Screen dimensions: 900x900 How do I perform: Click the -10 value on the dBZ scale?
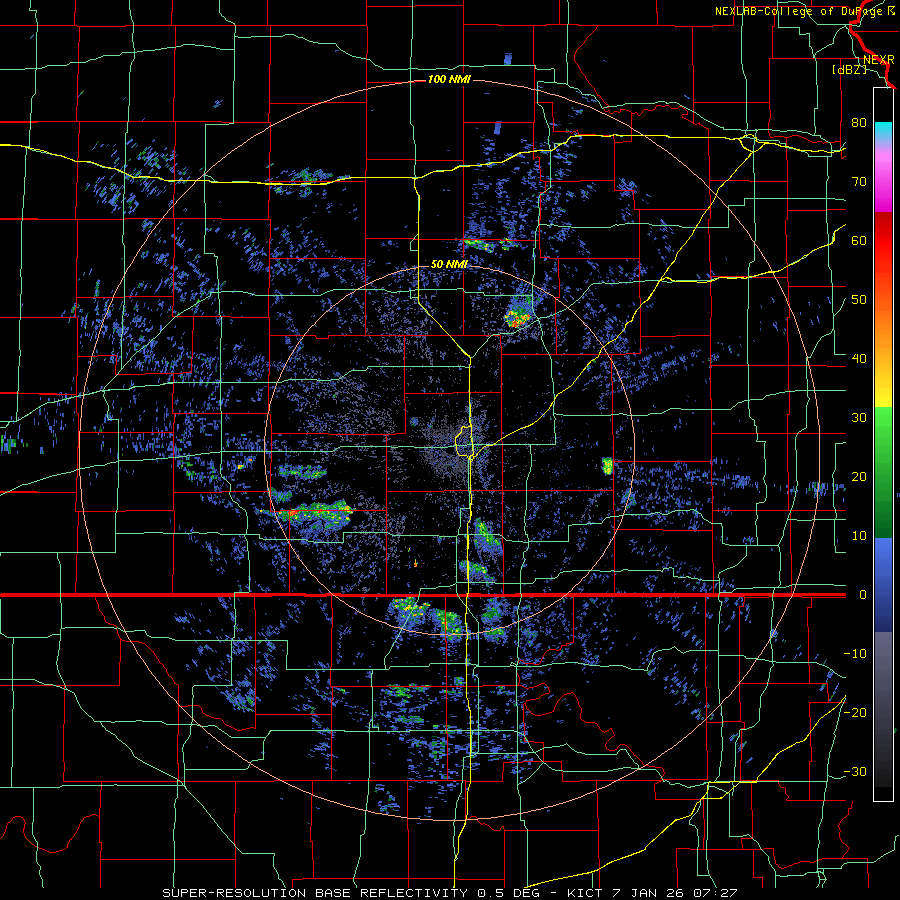coord(855,654)
